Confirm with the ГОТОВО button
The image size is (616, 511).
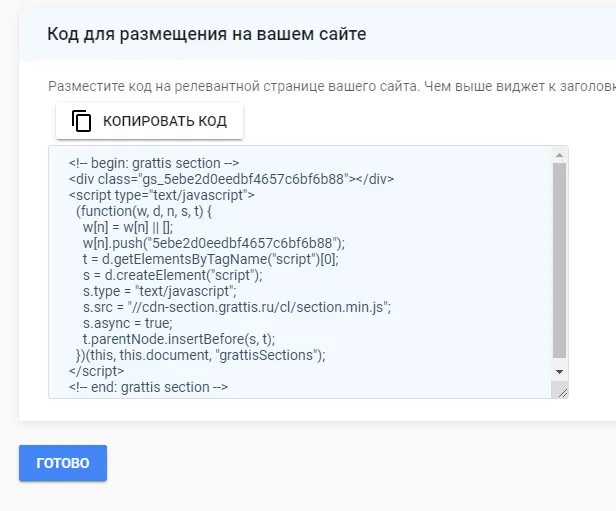click(x=63, y=463)
